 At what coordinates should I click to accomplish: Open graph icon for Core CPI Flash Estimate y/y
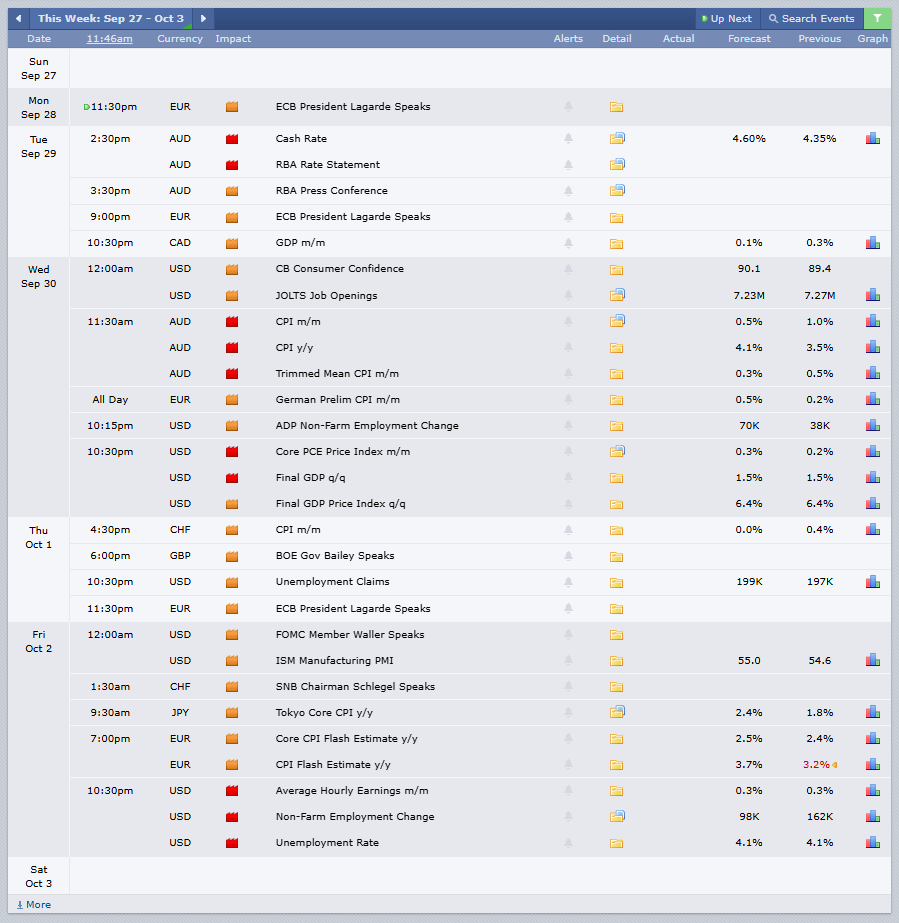(873, 738)
